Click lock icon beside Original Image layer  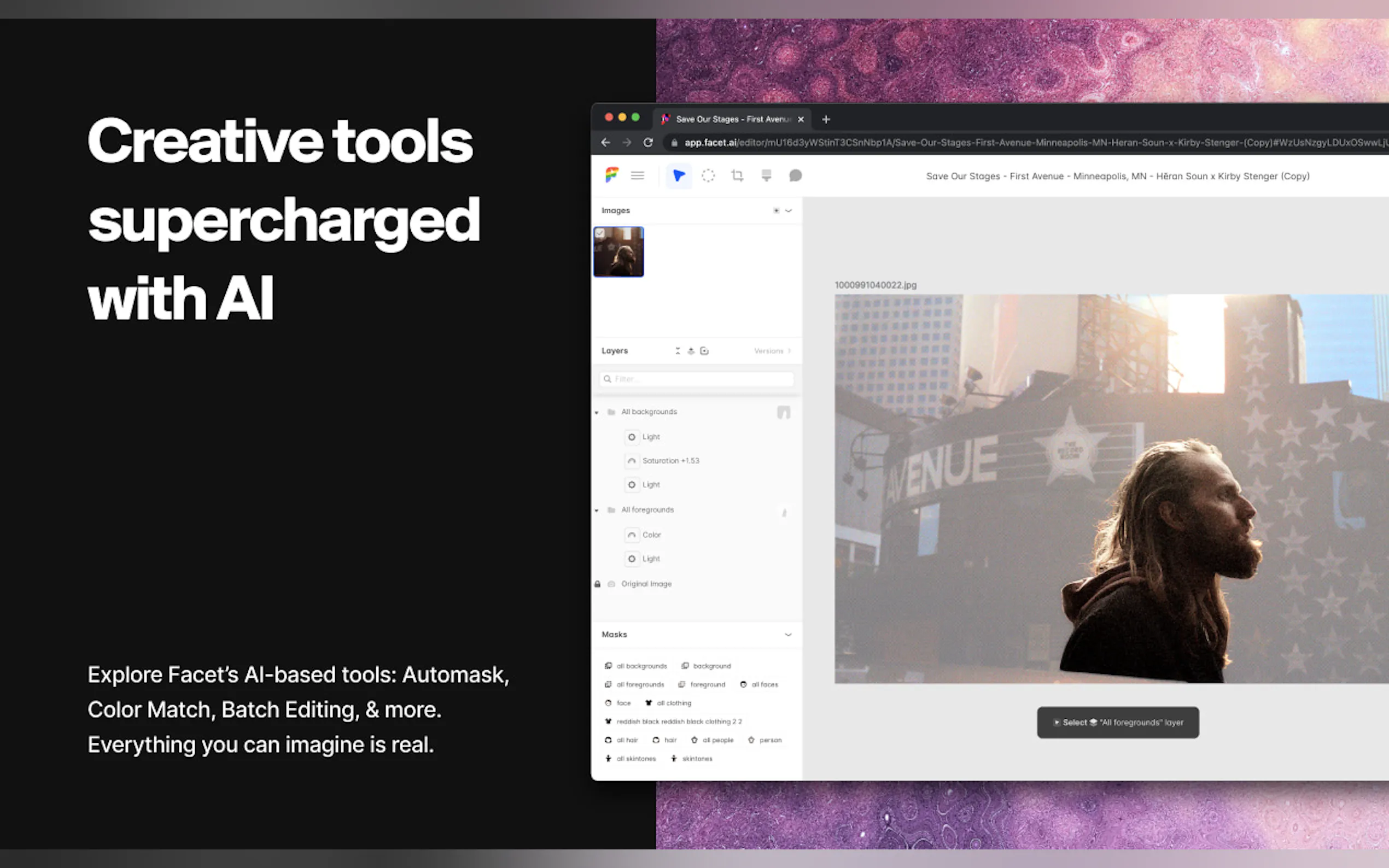click(x=597, y=584)
